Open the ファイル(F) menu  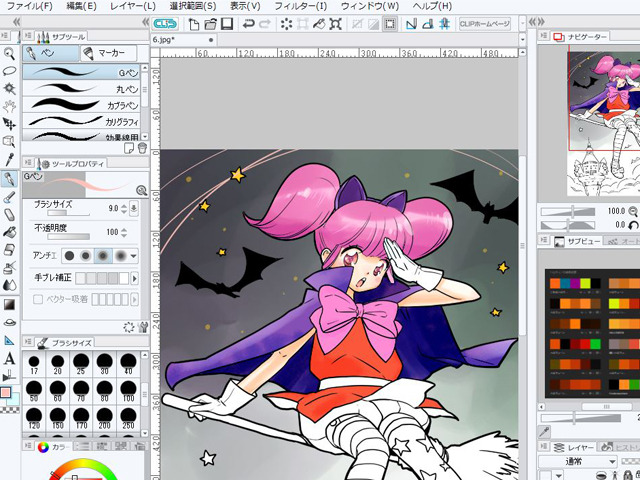(x=29, y=6)
